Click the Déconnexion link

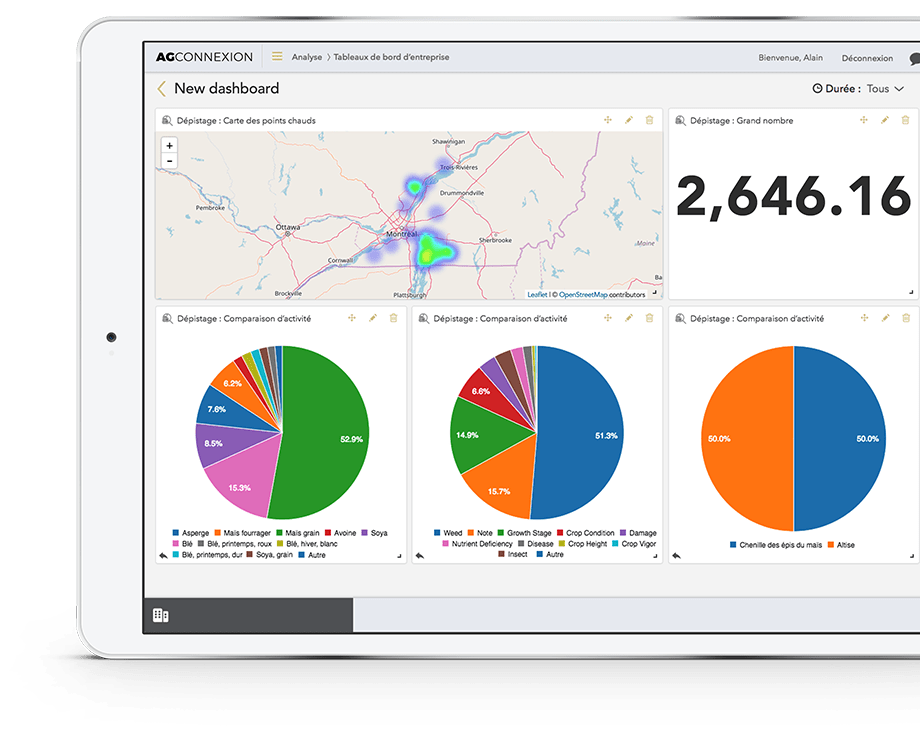867,58
